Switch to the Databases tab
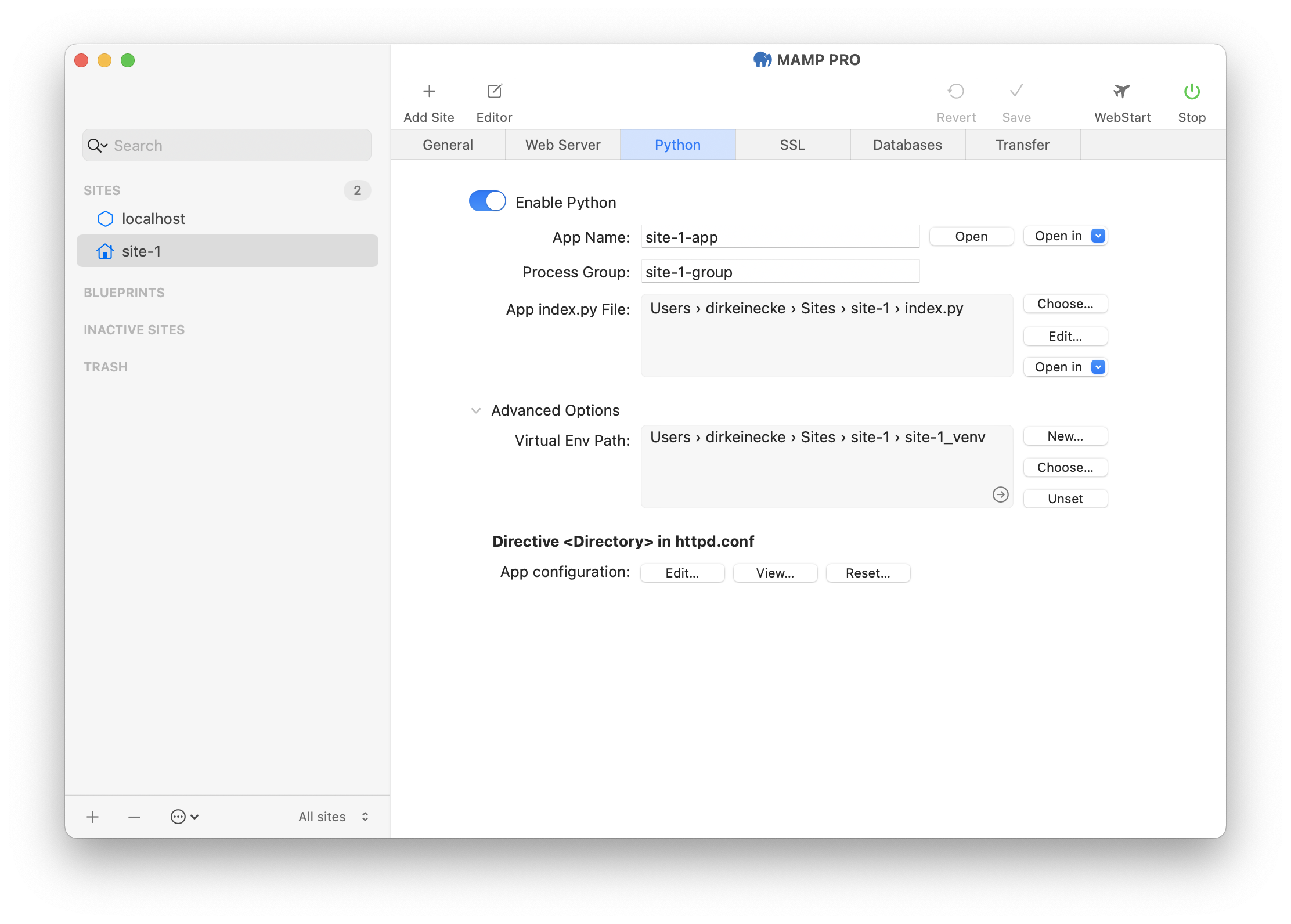 (908, 145)
